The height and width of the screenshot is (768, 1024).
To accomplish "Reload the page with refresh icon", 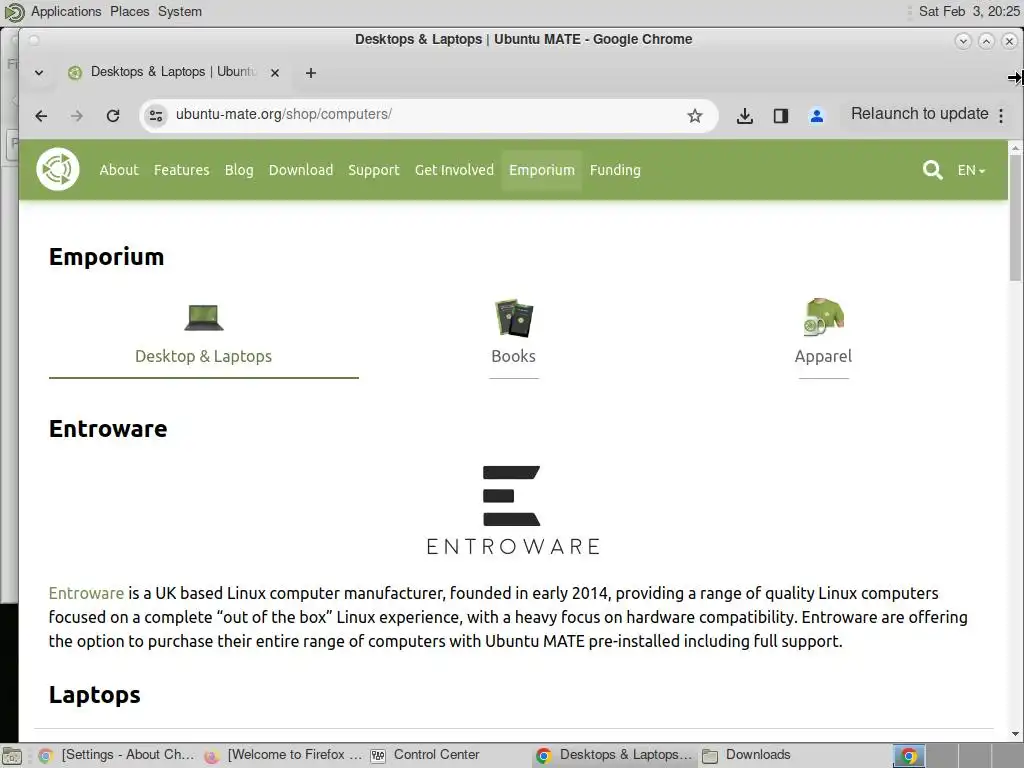I will pos(113,116).
